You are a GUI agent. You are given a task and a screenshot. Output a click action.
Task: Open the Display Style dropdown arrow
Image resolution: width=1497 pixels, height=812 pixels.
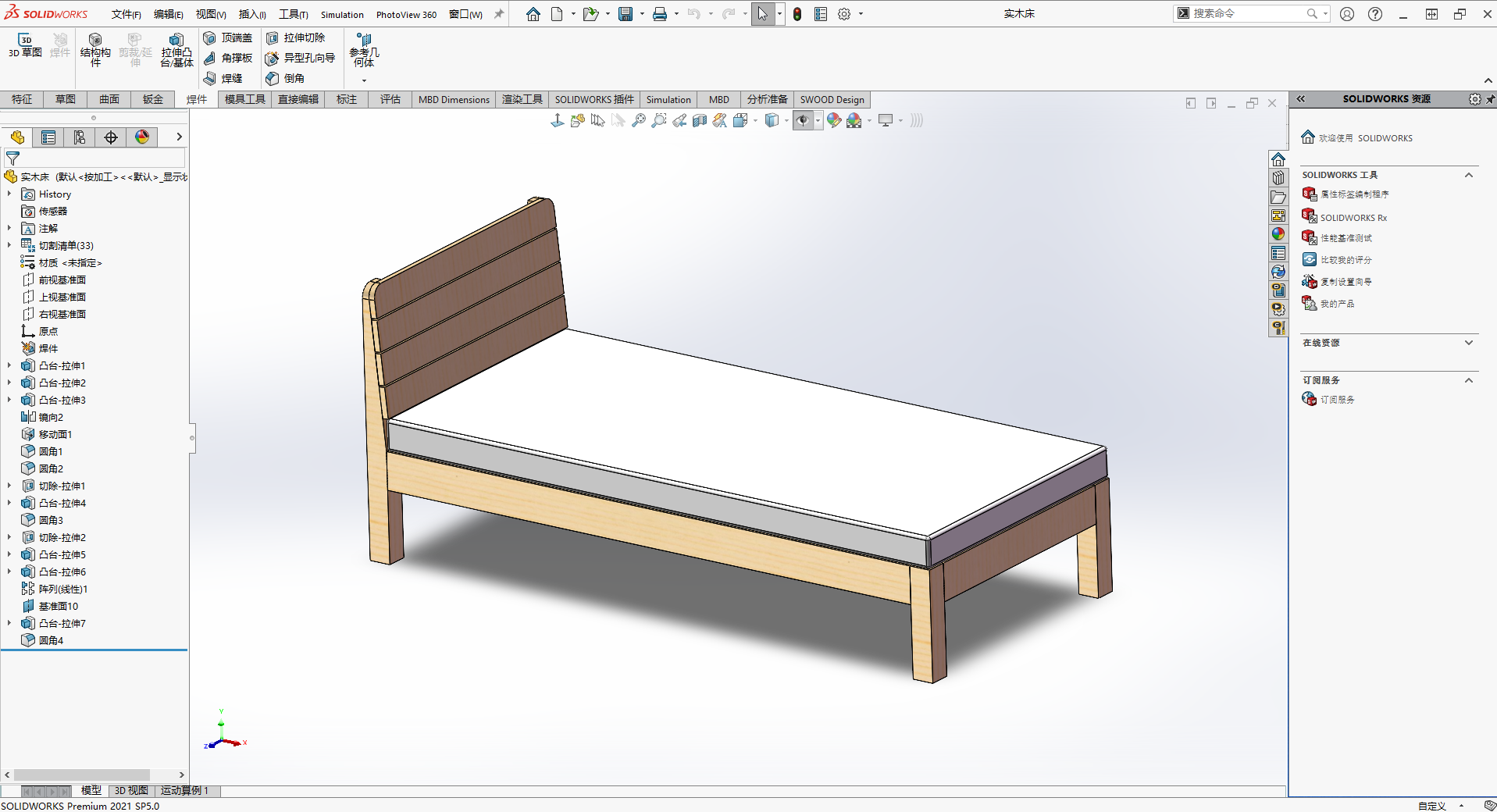[786, 120]
